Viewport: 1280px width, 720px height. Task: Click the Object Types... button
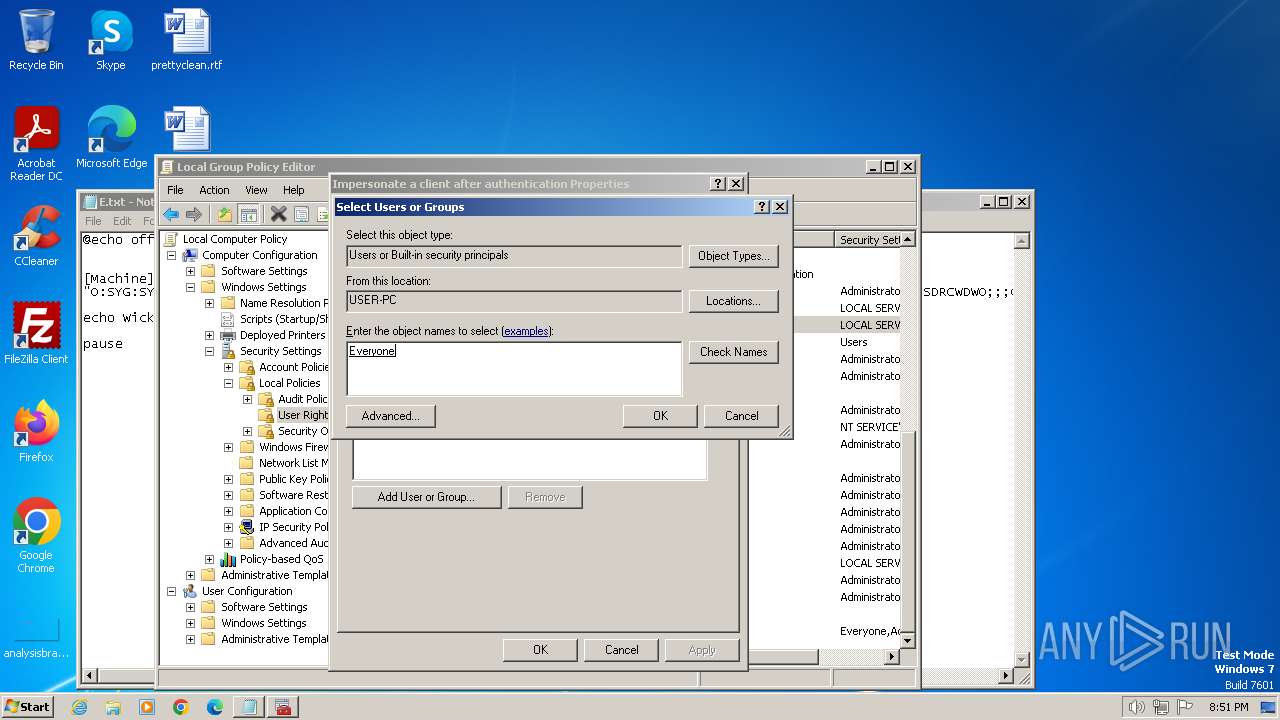pos(733,256)
